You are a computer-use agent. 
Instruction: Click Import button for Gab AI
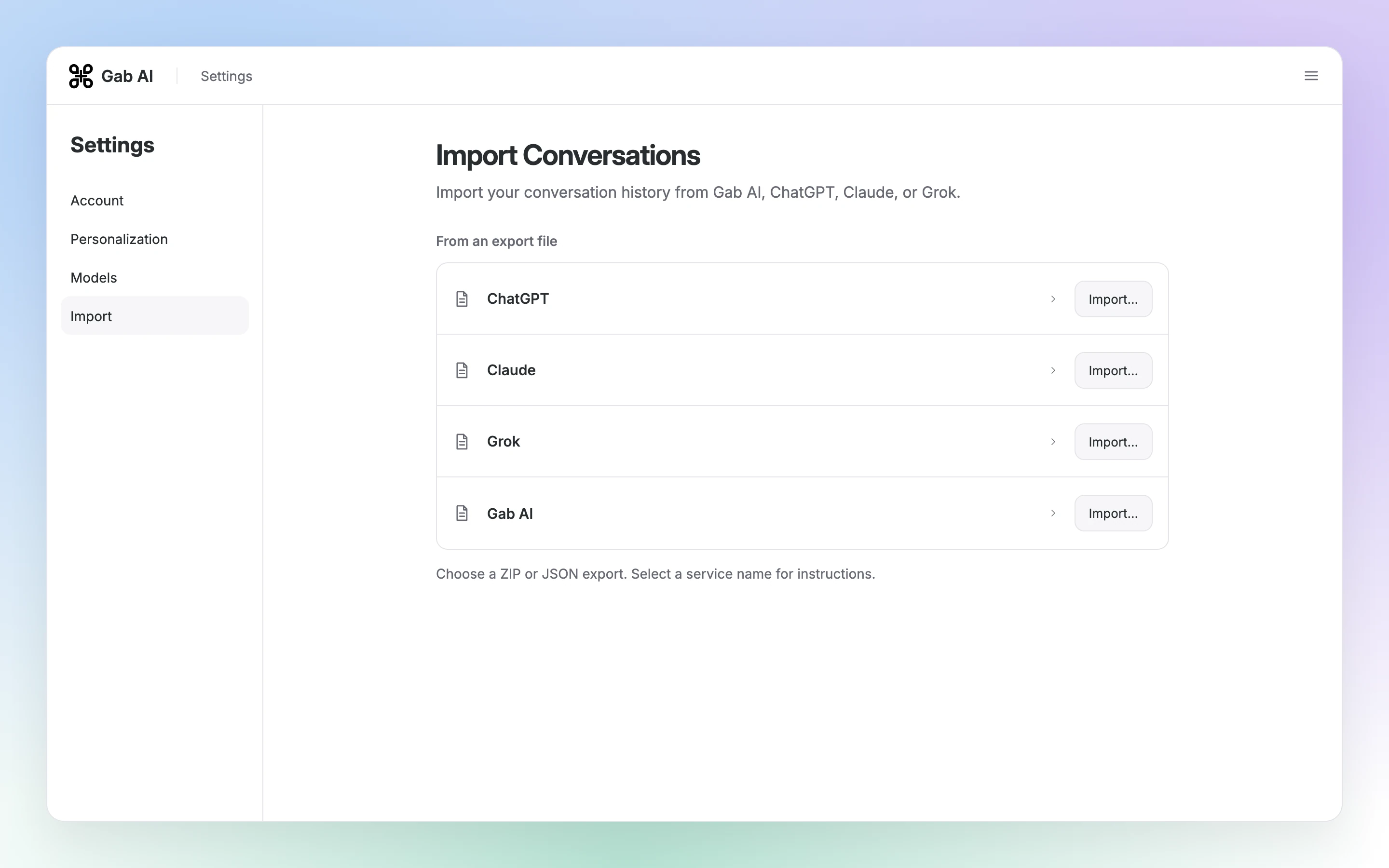coord(1113,513)
